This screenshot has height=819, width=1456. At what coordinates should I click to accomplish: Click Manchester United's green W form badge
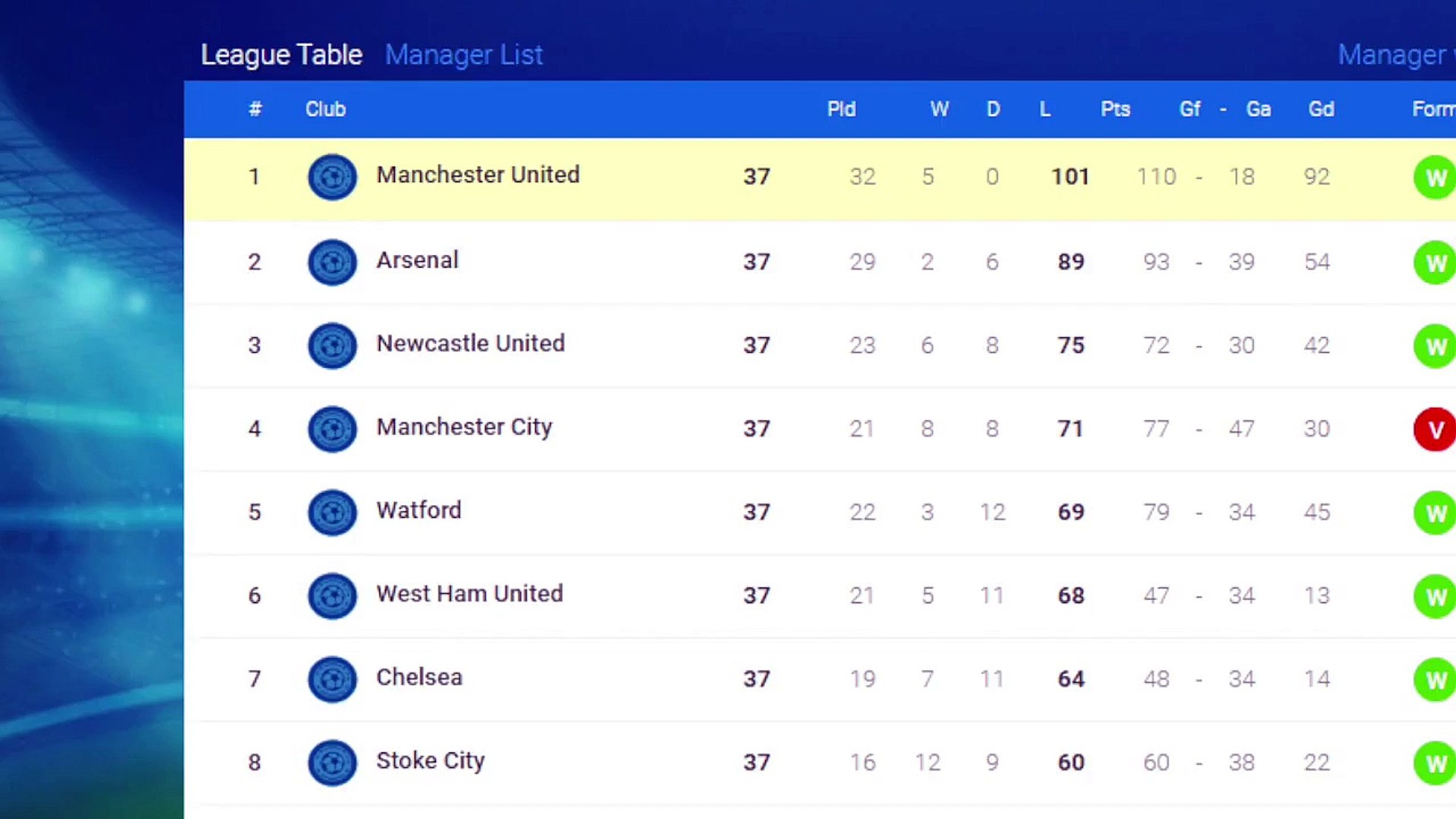[1435, 178]
